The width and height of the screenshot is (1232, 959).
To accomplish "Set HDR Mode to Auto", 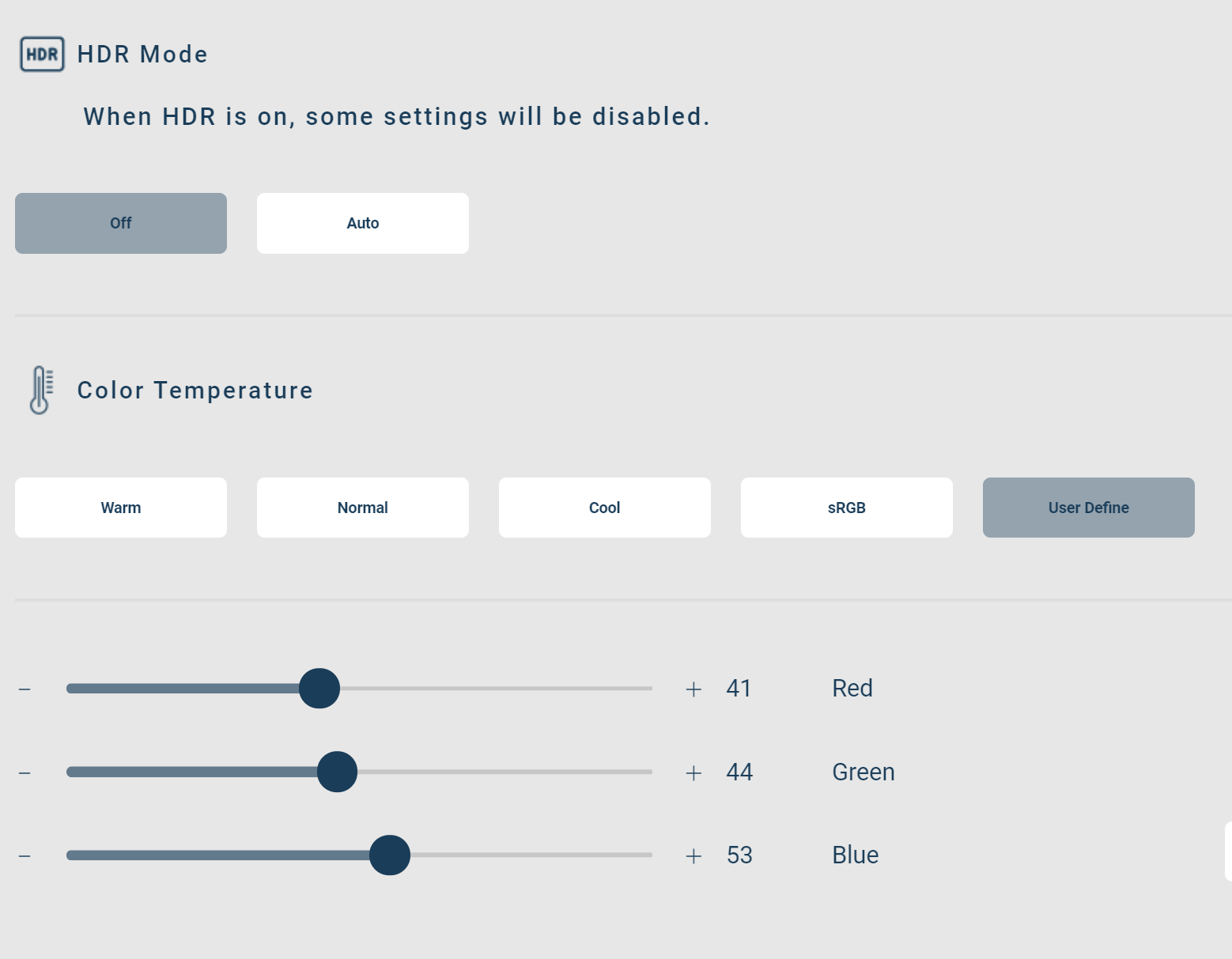I will [363, 223].
